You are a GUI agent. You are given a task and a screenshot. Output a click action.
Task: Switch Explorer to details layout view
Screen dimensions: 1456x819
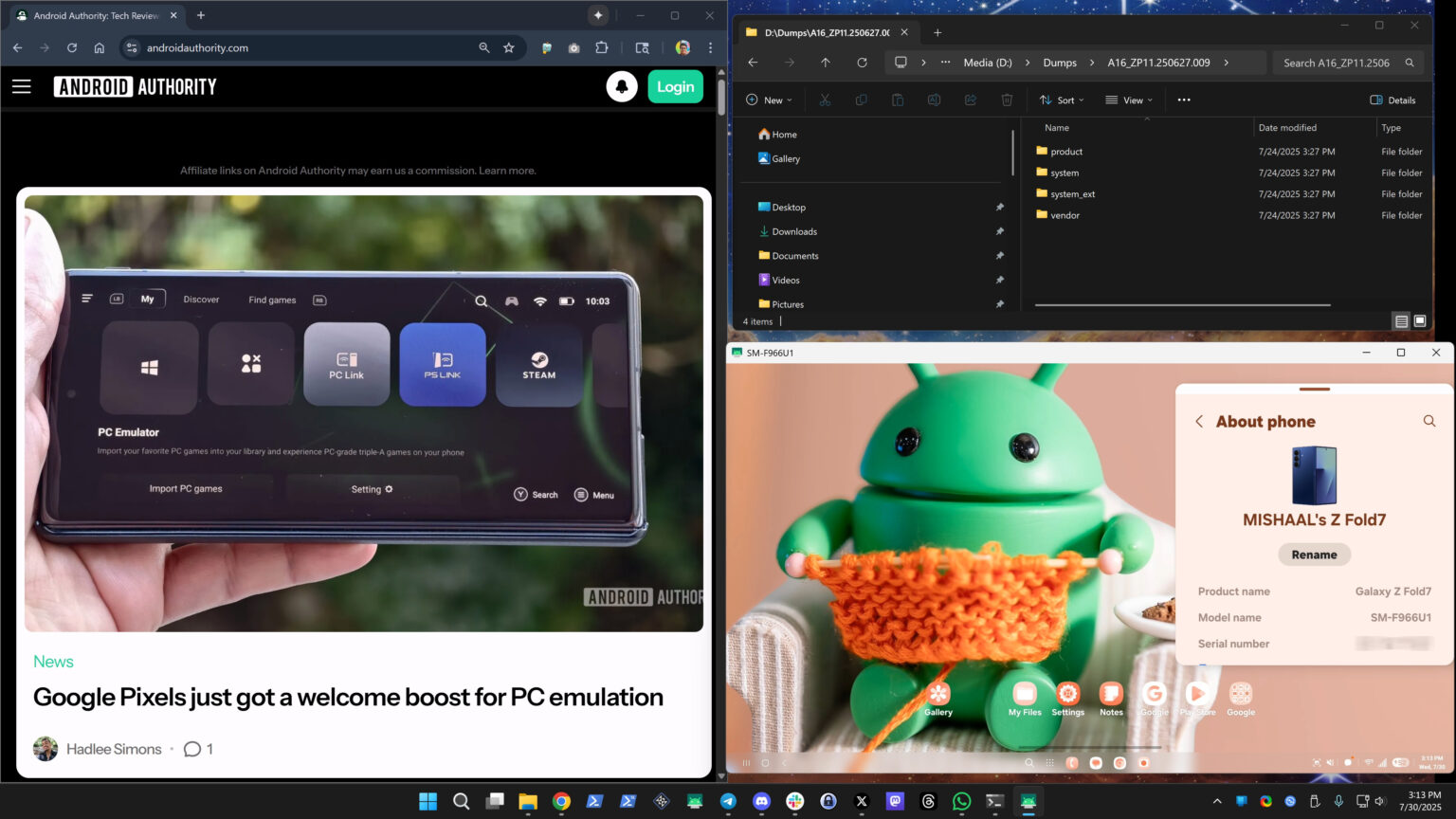click(x=1401, y=320)
